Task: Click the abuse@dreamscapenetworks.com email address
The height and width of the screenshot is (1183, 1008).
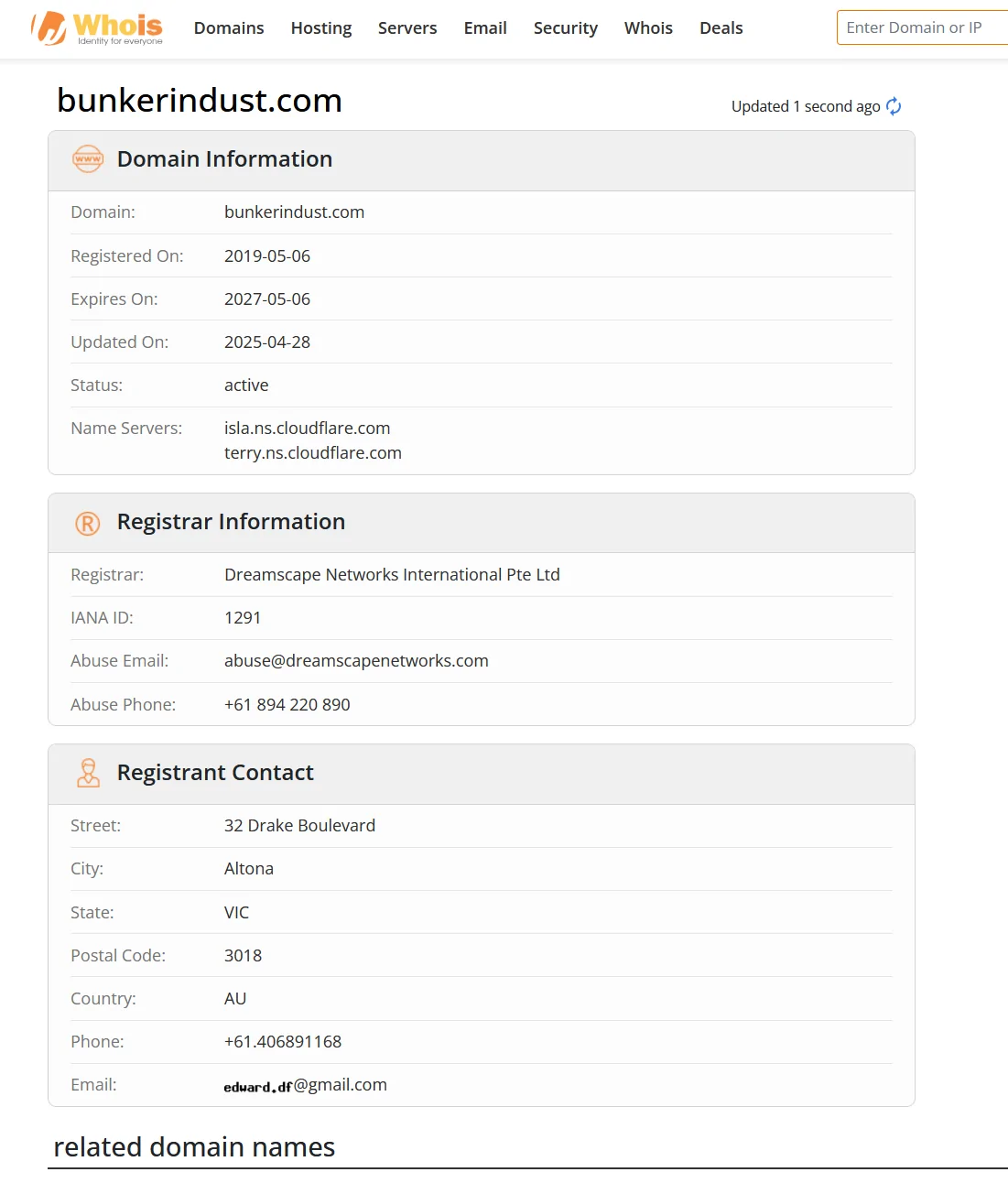Action: [x=356, y=661]
